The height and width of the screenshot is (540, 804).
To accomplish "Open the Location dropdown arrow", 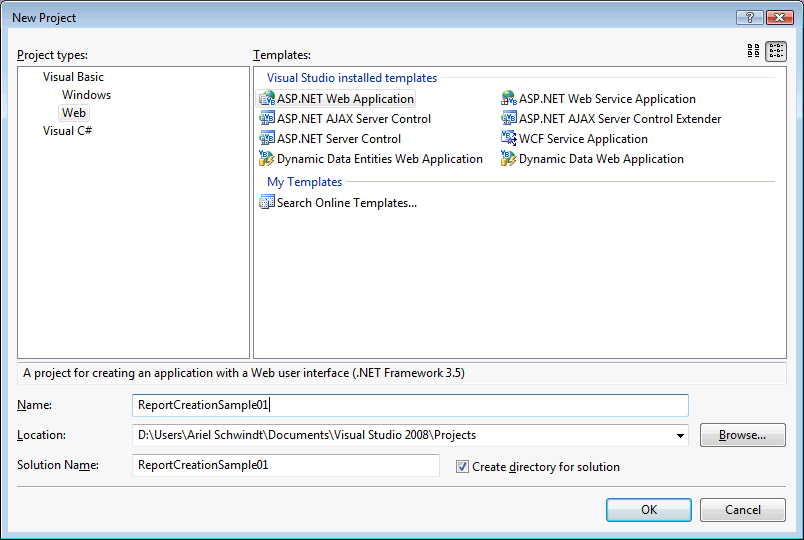I will point(681,436).
